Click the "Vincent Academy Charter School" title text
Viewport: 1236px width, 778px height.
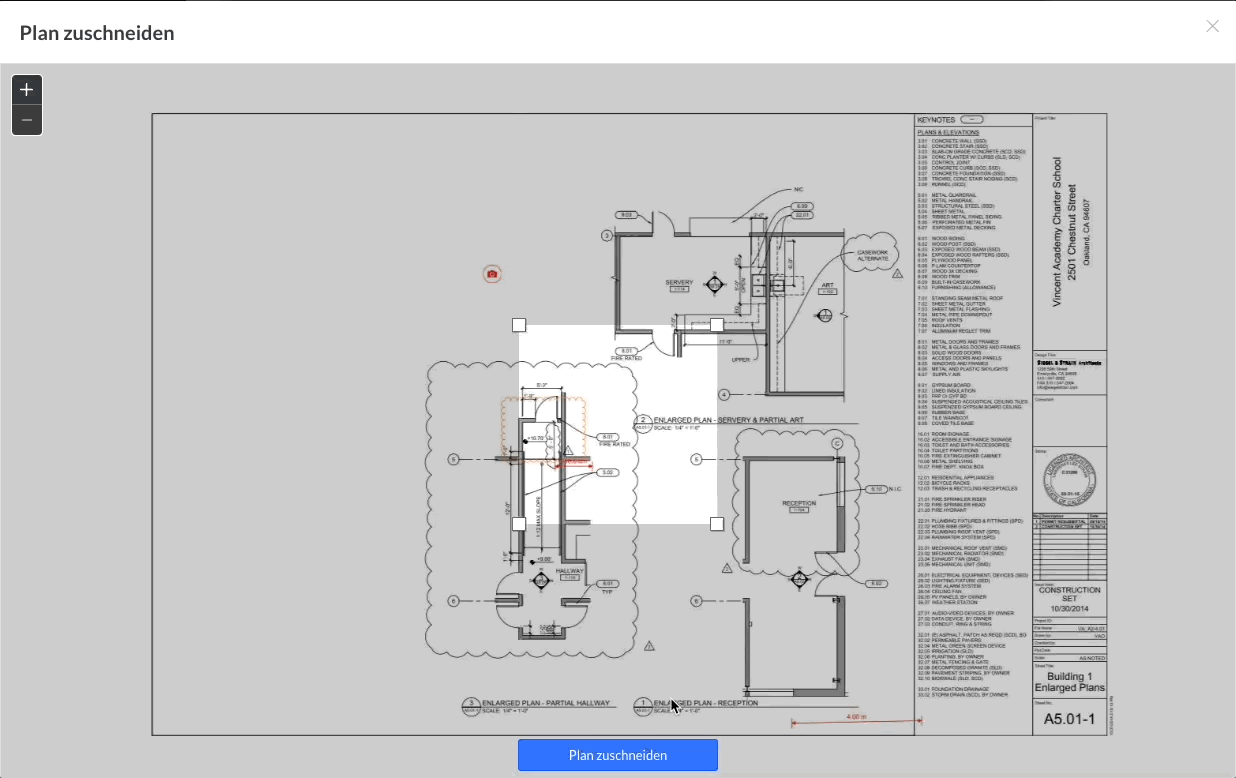pyautogui.click(x=1058, y=232)
